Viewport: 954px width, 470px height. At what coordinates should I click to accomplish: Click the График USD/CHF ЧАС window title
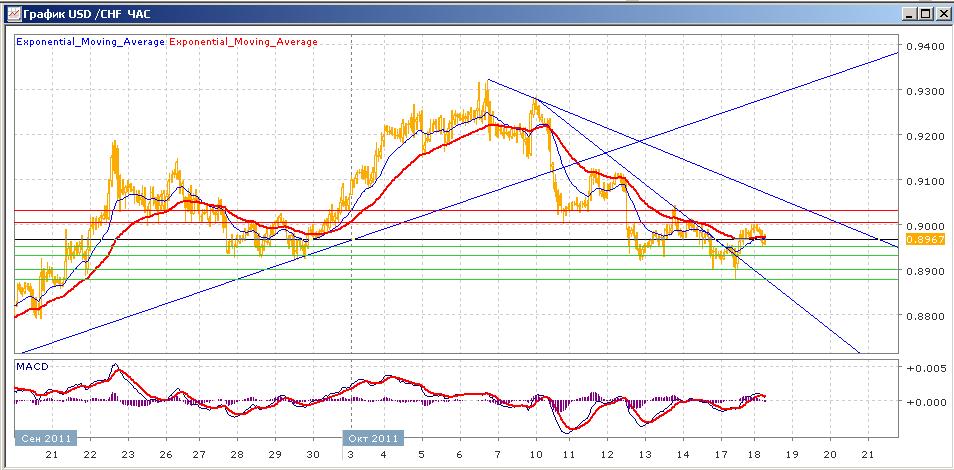[x=87, y=13]
